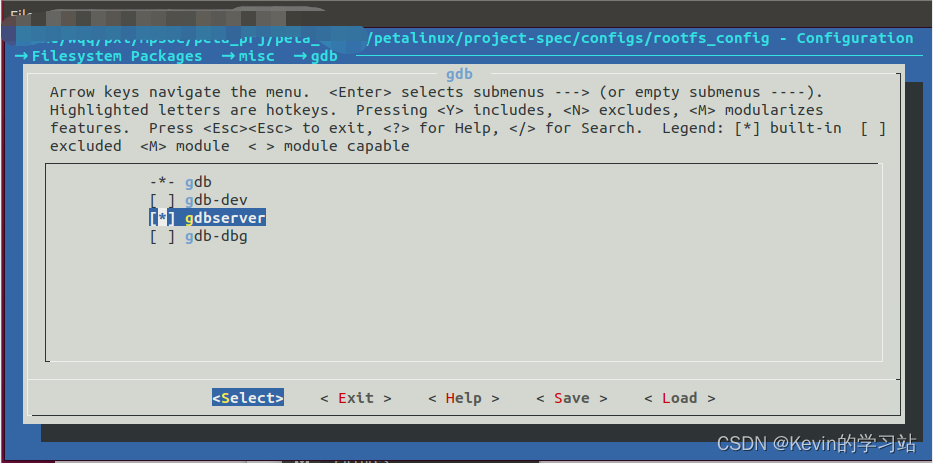Click the misc breadcrumb

click(x=256, y=56)
